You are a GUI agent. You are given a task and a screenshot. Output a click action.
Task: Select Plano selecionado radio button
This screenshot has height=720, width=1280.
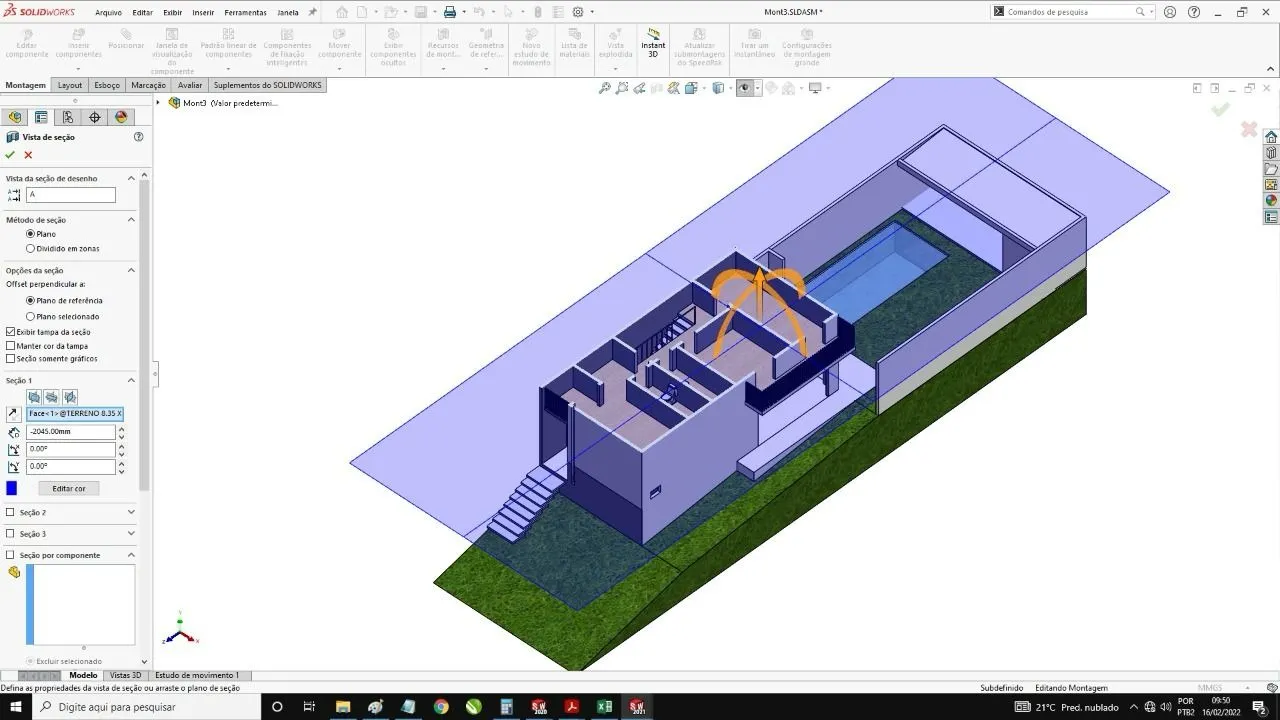pyautogui.click(x=30, y=316)
